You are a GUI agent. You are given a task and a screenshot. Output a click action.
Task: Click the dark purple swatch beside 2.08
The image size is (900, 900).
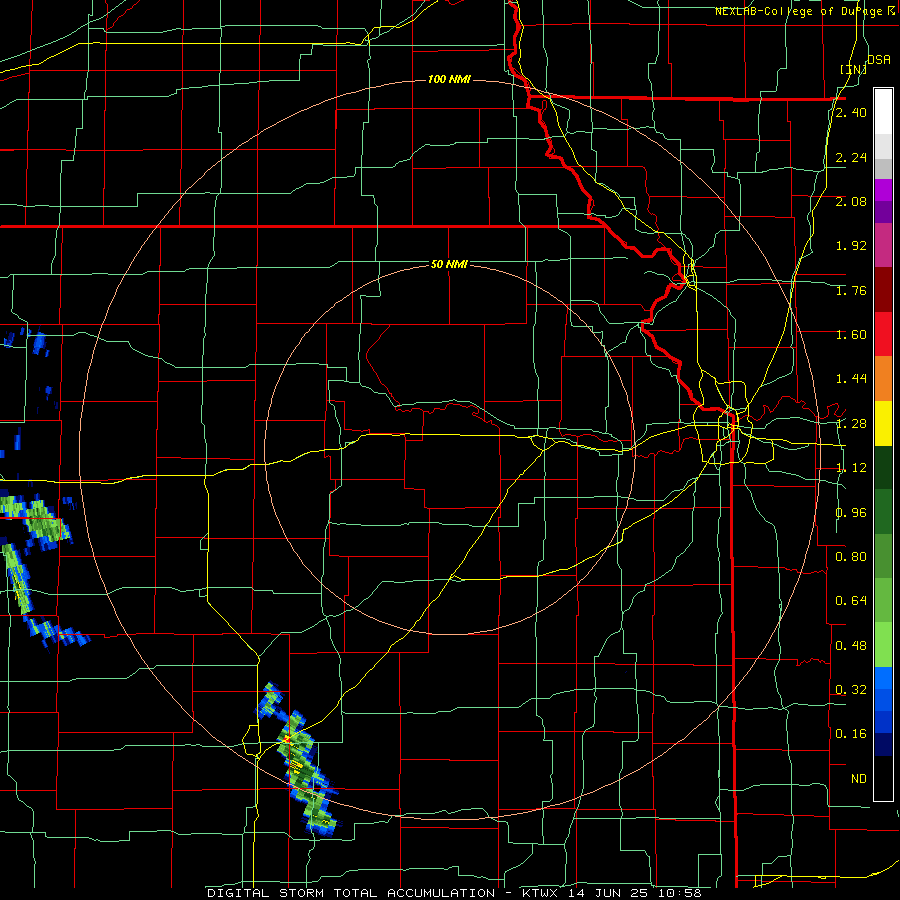[883, 212]
